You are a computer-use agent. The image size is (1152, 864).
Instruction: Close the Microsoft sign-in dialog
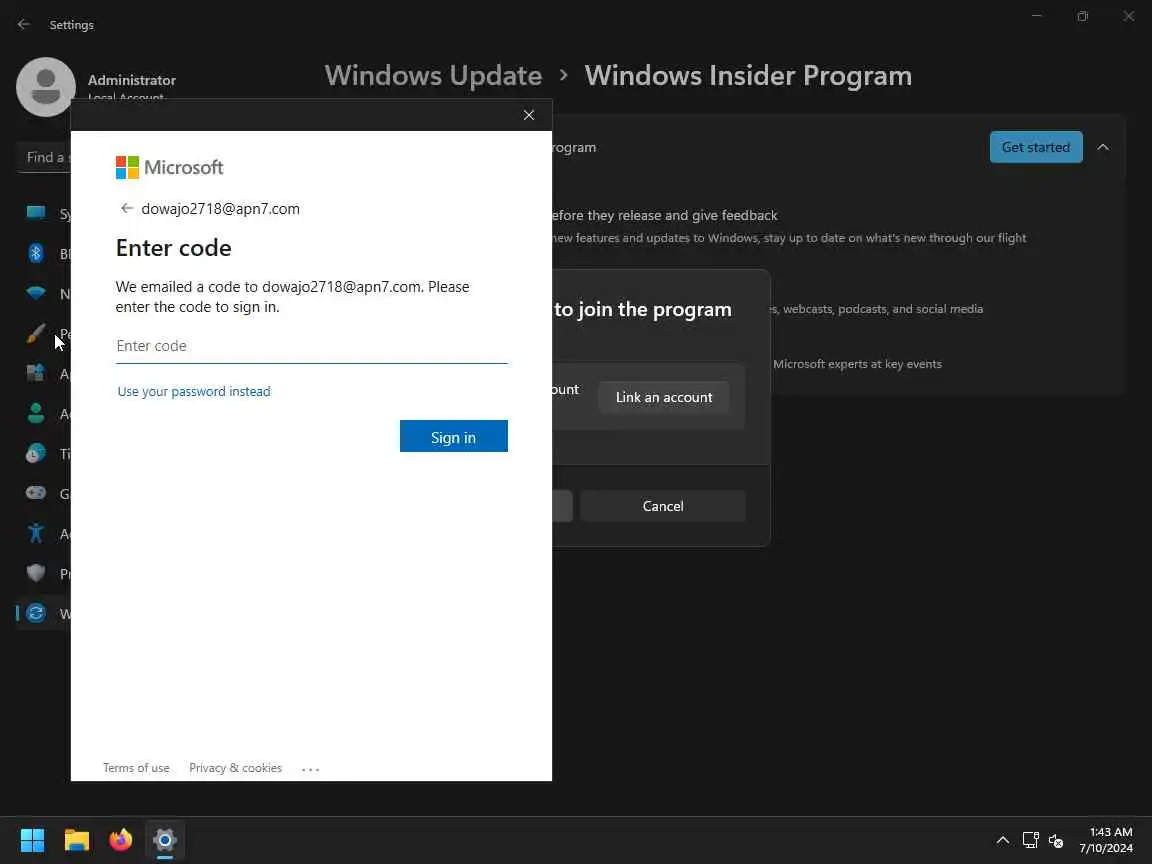528,115
